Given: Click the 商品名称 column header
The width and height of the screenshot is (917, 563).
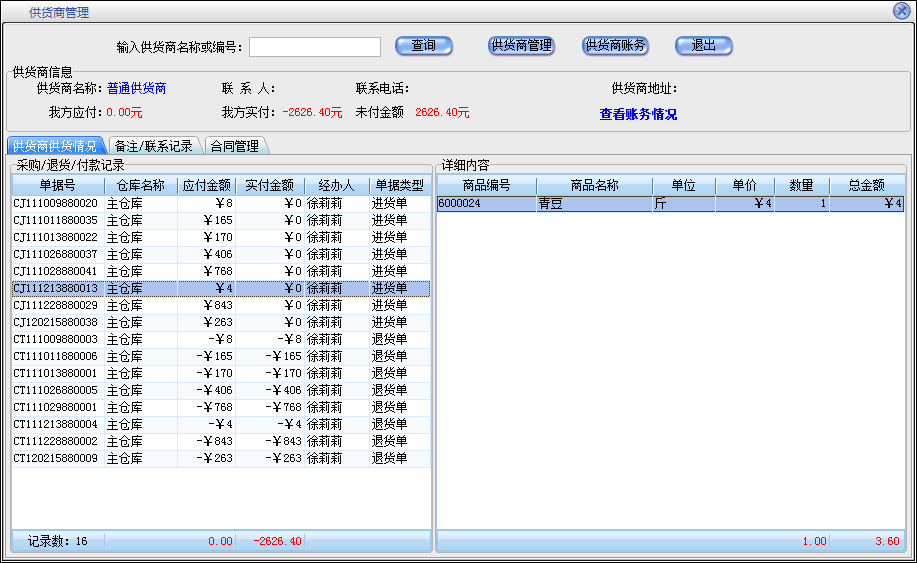Looking at the screenshot, I should click(594, 185).
